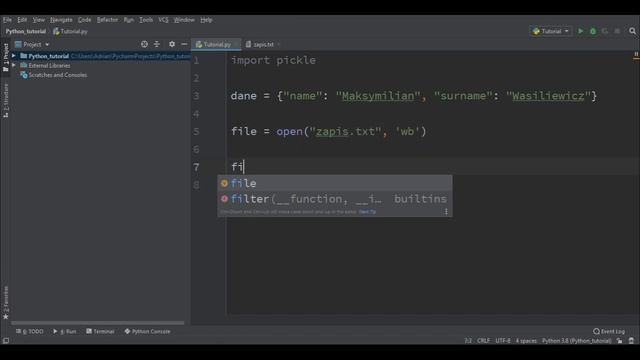640x360 pixels.
Task: Open the Run tool window at bottom
Action: [64, 331]
